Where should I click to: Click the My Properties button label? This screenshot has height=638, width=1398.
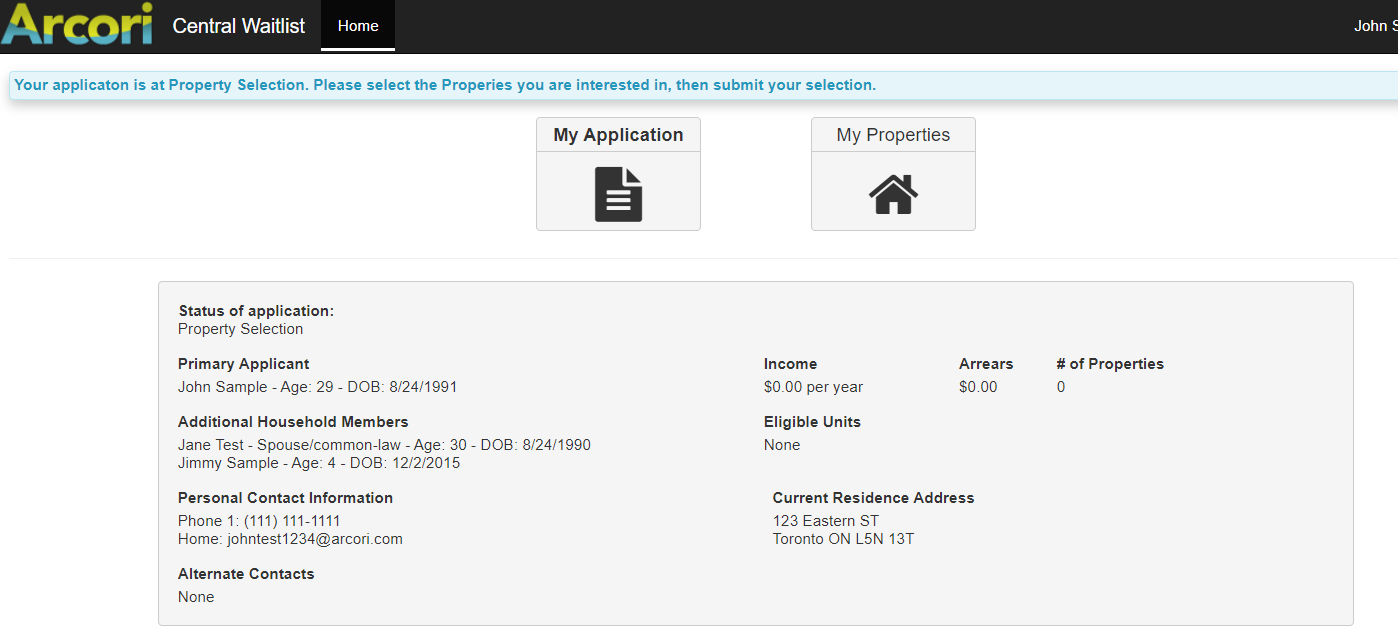tap(893, 135)
